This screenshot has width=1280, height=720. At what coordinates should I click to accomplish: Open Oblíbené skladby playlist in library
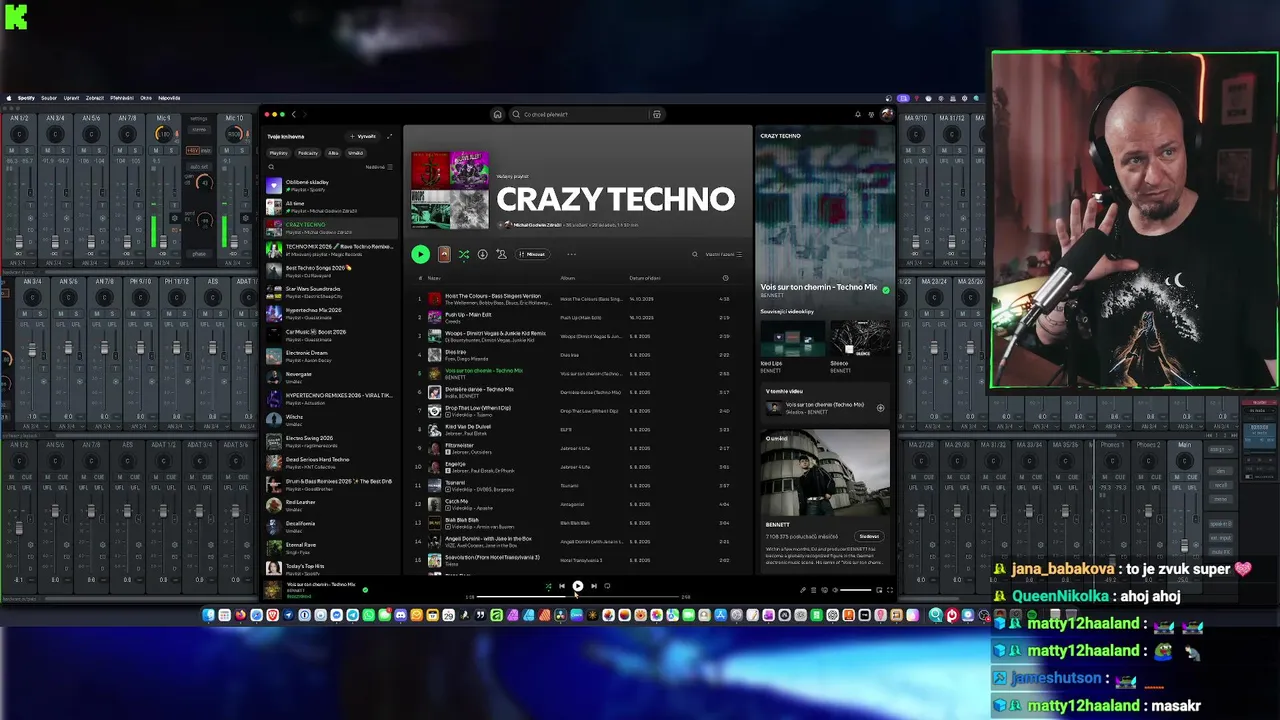click(x=330, y=185)
